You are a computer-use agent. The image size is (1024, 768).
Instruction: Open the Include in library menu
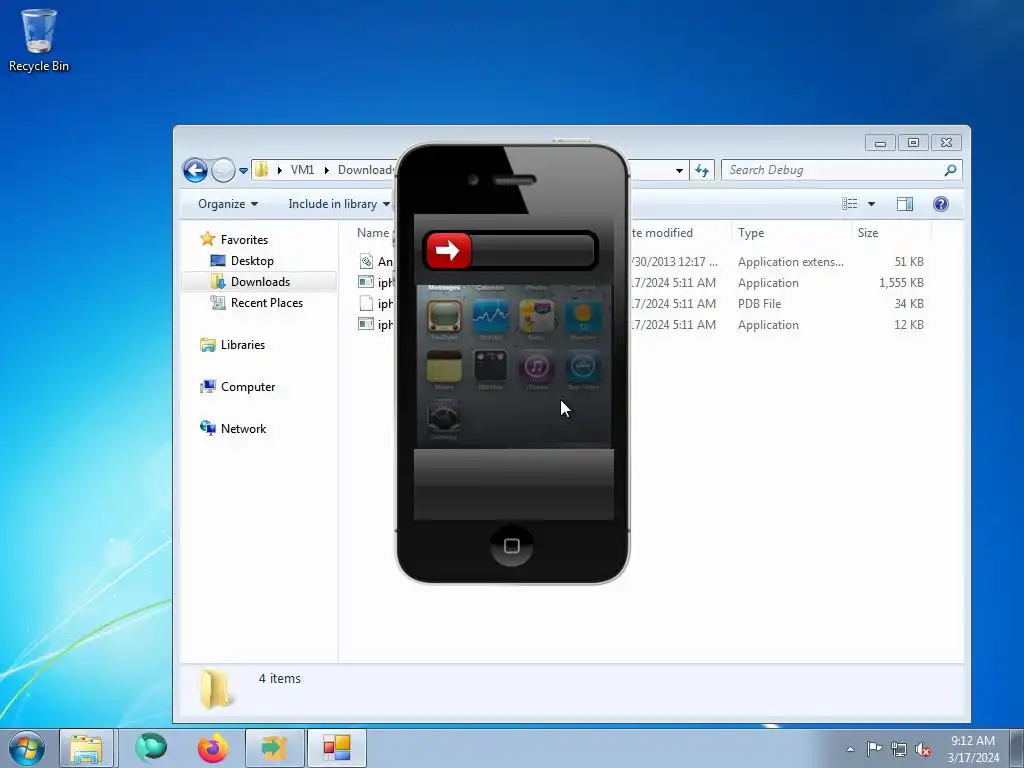click(x=339, y=204)
